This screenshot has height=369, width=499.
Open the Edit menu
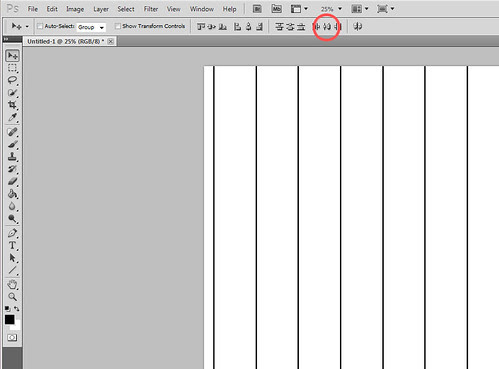coord(52,9)
